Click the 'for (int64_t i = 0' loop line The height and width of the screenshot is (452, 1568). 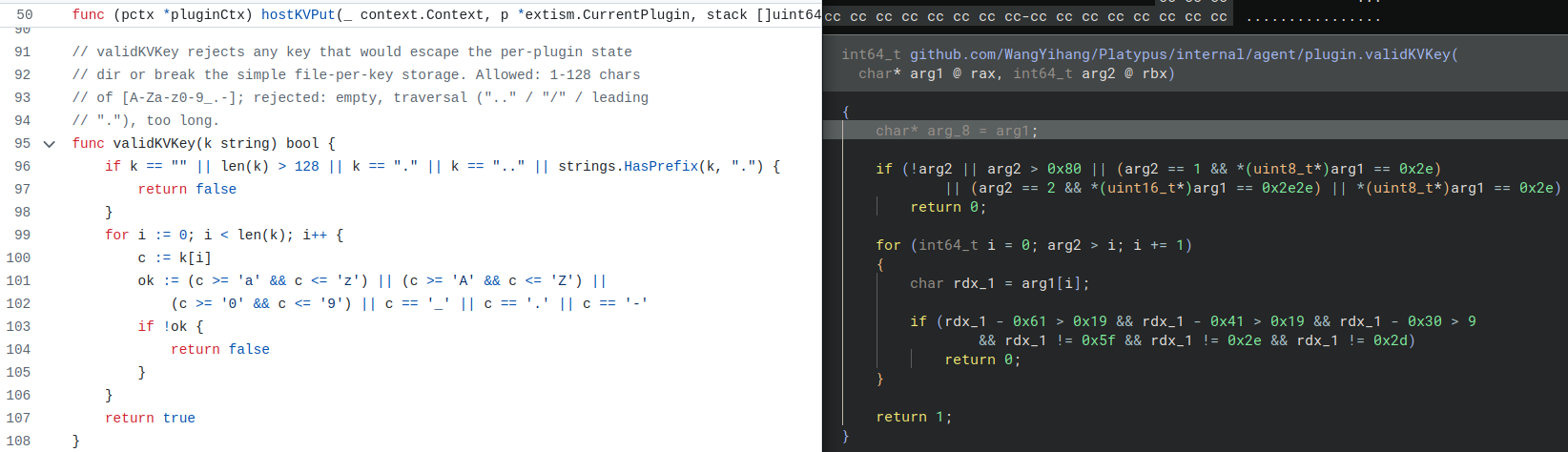tap(1034, 245)
